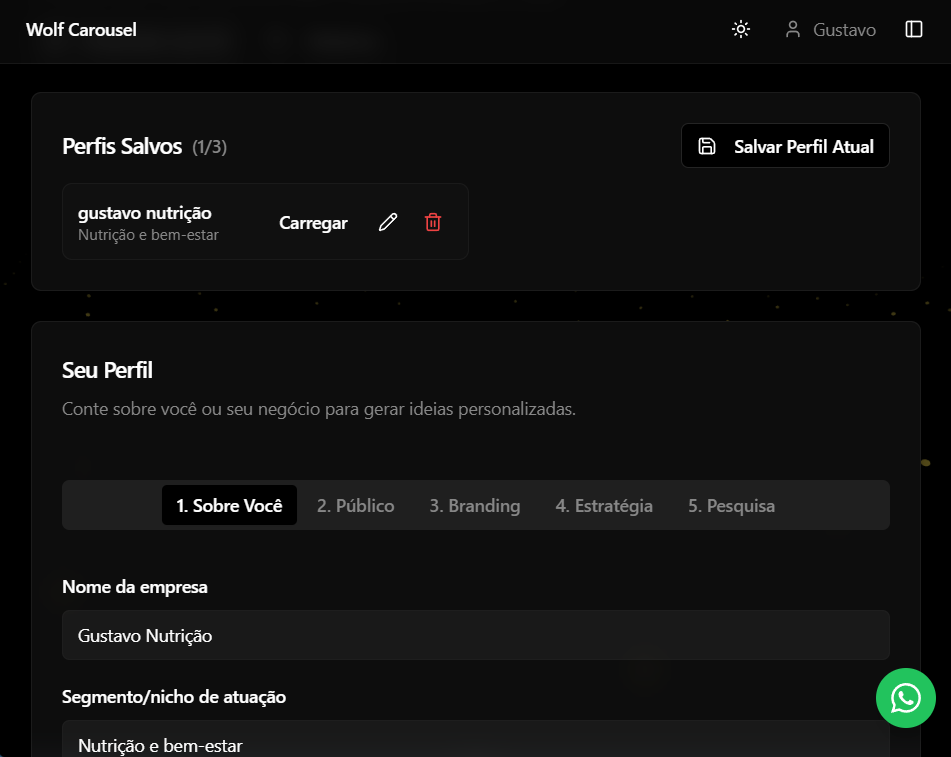
Task: Open the WhatsApp chat floating button
Action: (x=906, y=698)
